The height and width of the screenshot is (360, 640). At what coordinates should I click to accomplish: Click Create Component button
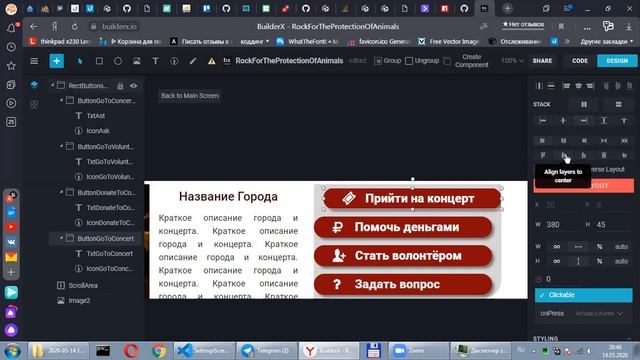pos(466,61)
